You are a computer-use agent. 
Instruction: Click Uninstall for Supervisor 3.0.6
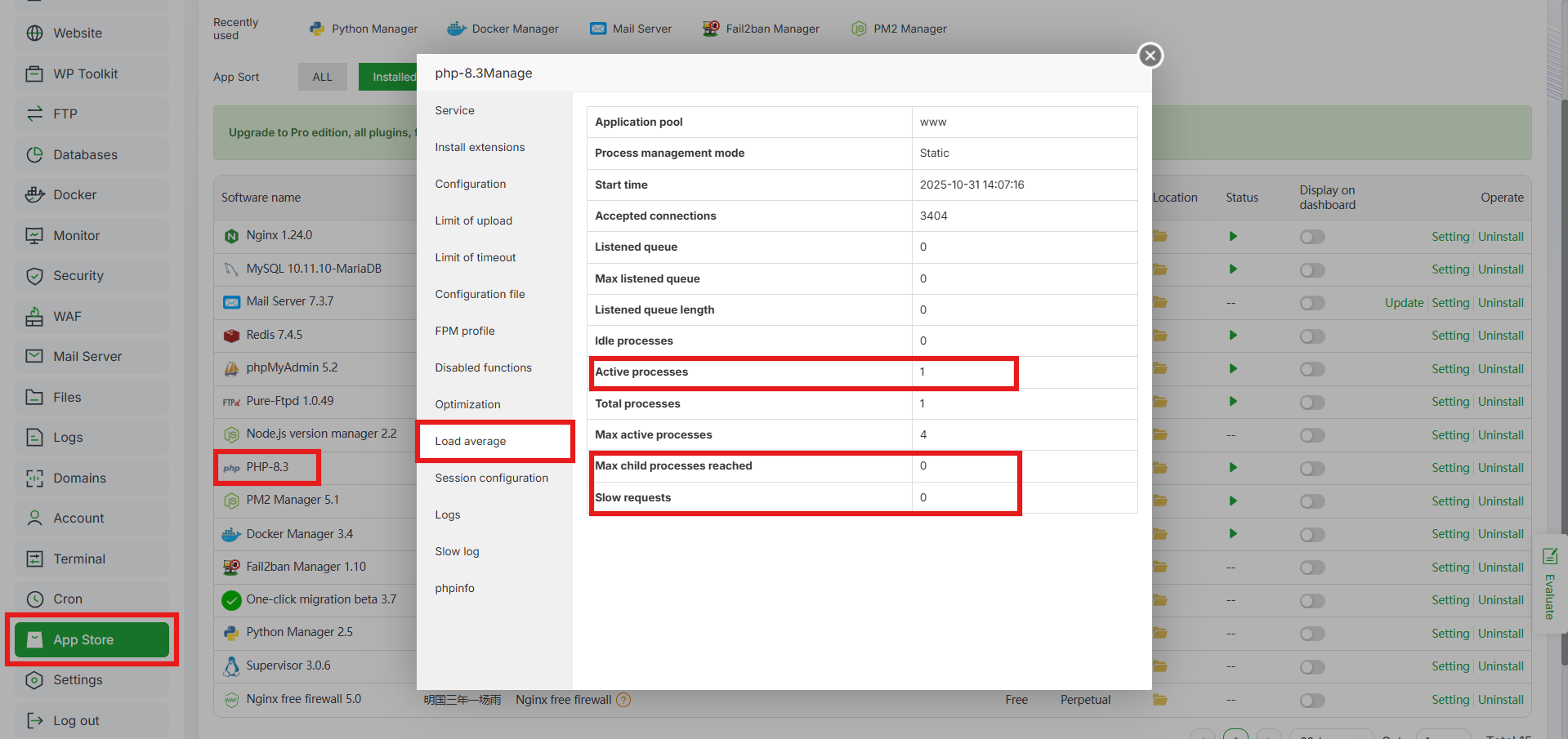pyautogui.click(x=1501, y=666)
